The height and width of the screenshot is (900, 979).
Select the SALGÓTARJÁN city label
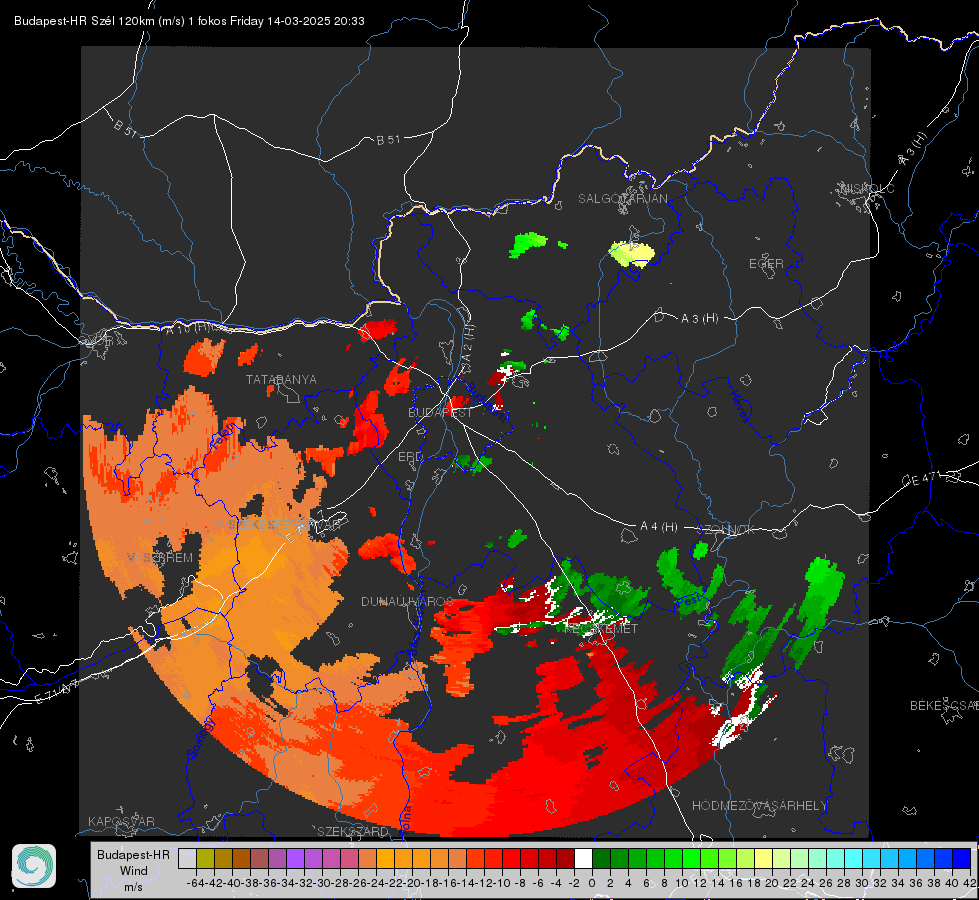pos(622,199)
